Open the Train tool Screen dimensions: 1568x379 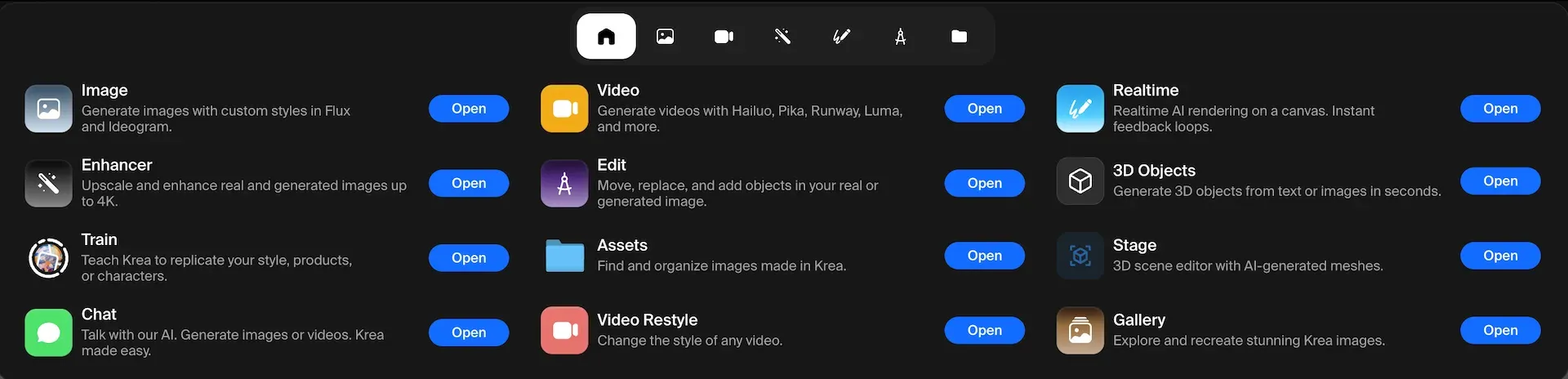[x=469, y=258]
